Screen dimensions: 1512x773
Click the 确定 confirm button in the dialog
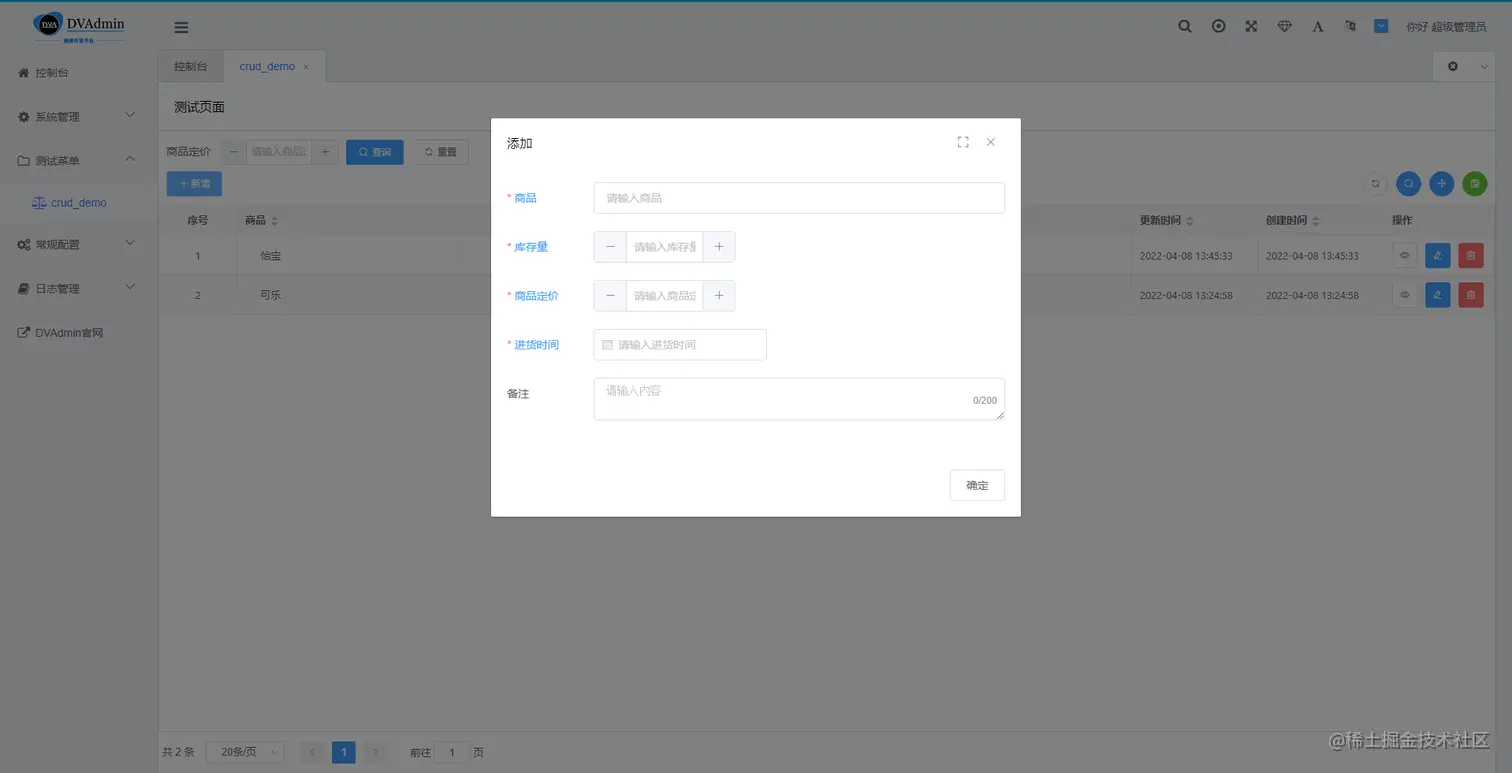click(x=976, y=485)
